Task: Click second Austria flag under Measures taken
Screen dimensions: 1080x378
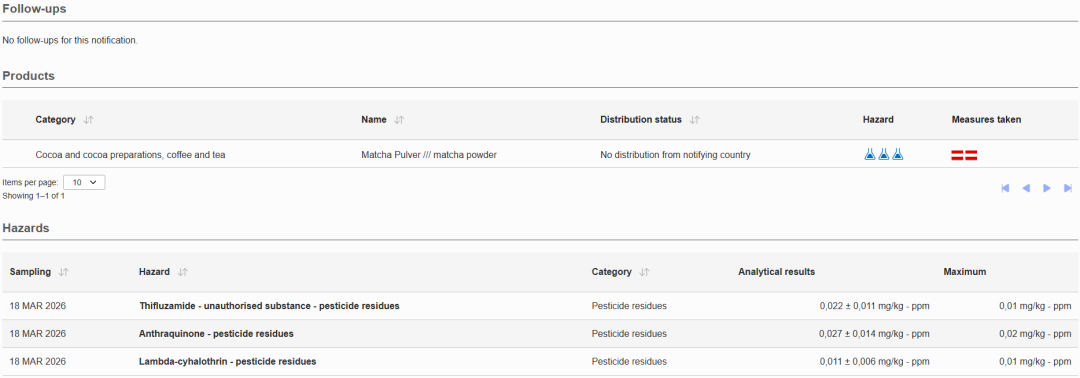Action: point(971,156)
